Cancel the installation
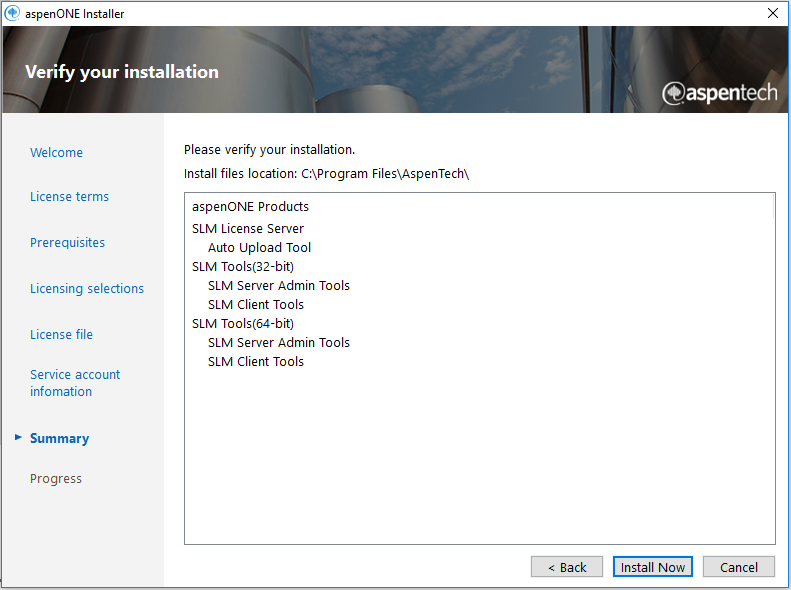Image resolution: width=791 pixels, height=590 pixels. point(739,567)
